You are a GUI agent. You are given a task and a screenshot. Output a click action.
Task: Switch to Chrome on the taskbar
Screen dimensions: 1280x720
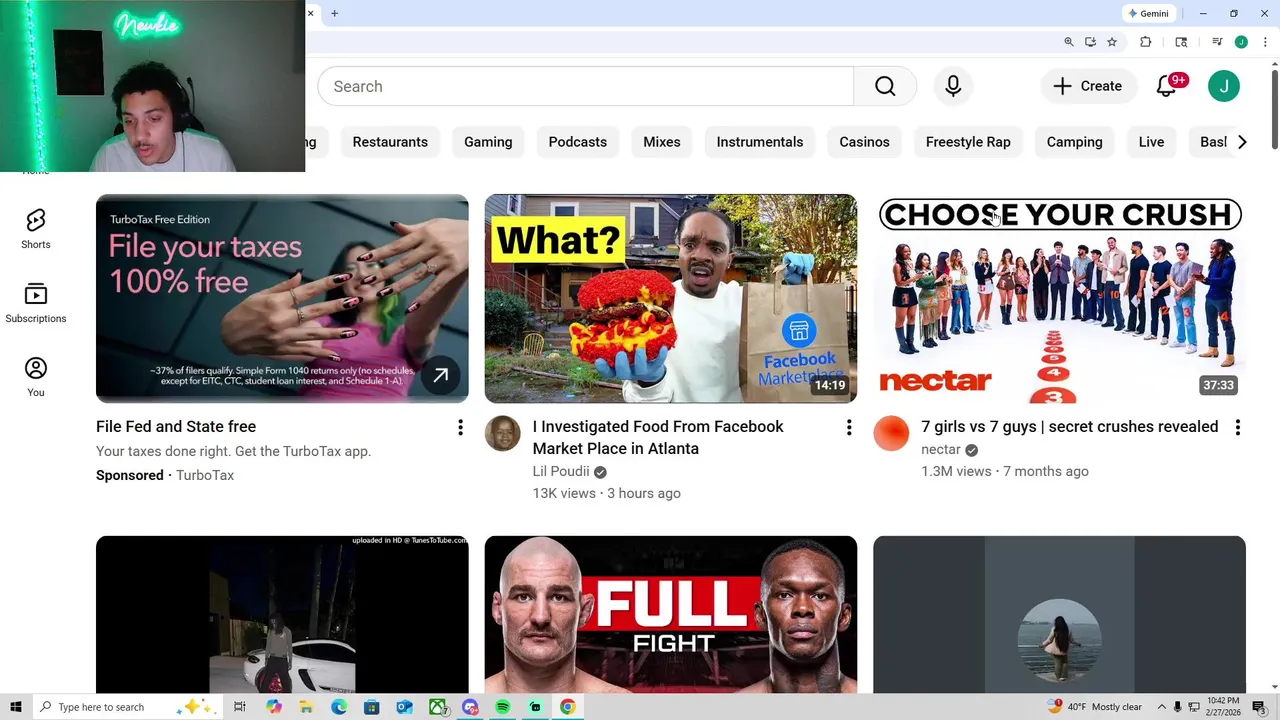pyautogui.click(x=567, y=707)
